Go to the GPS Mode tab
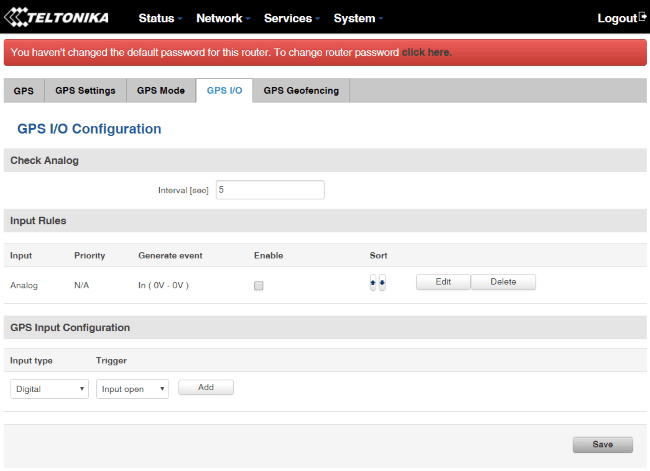This screenshot has width=650, height=471. [160, 91]
